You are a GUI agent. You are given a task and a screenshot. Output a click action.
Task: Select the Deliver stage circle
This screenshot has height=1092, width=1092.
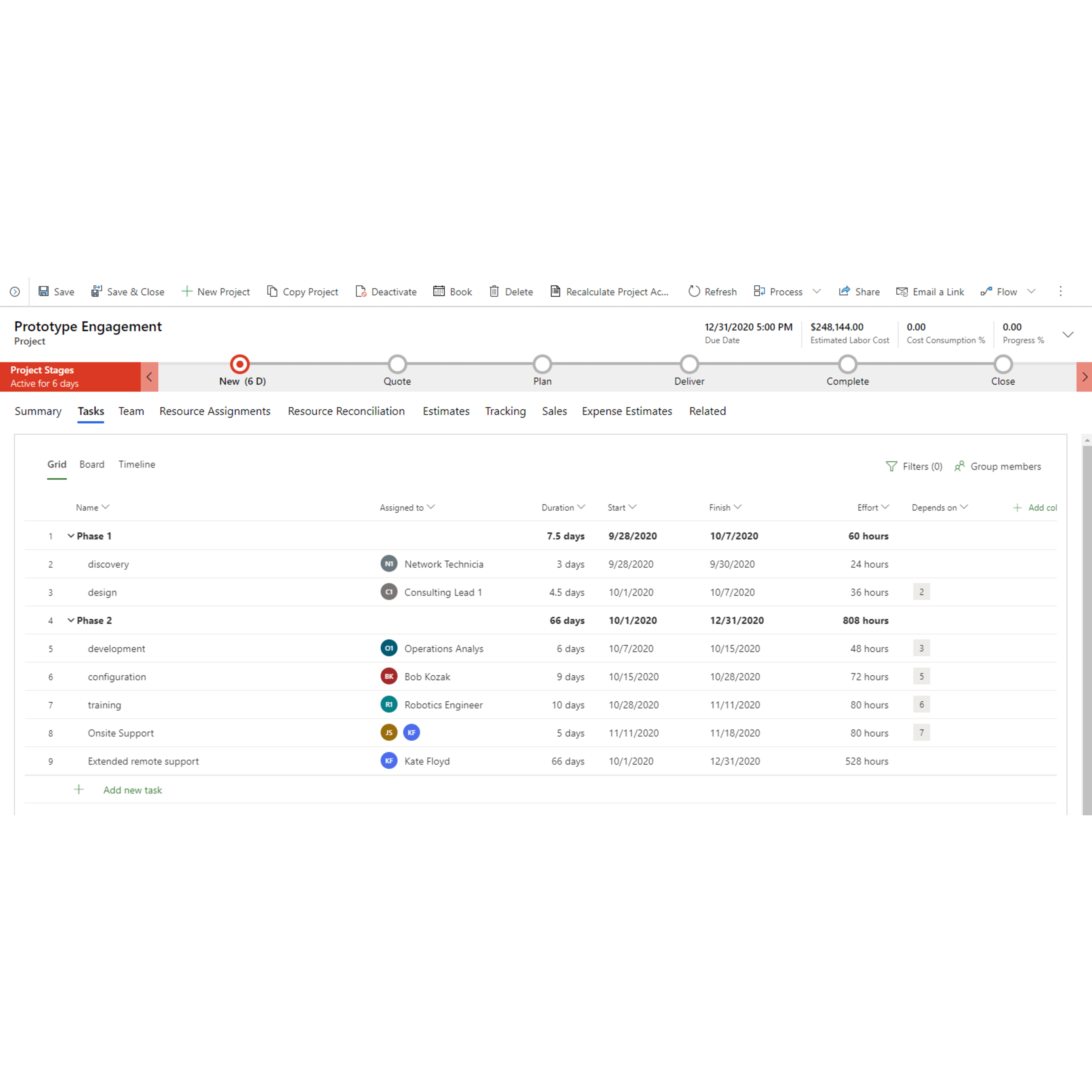tap(689, 364)
